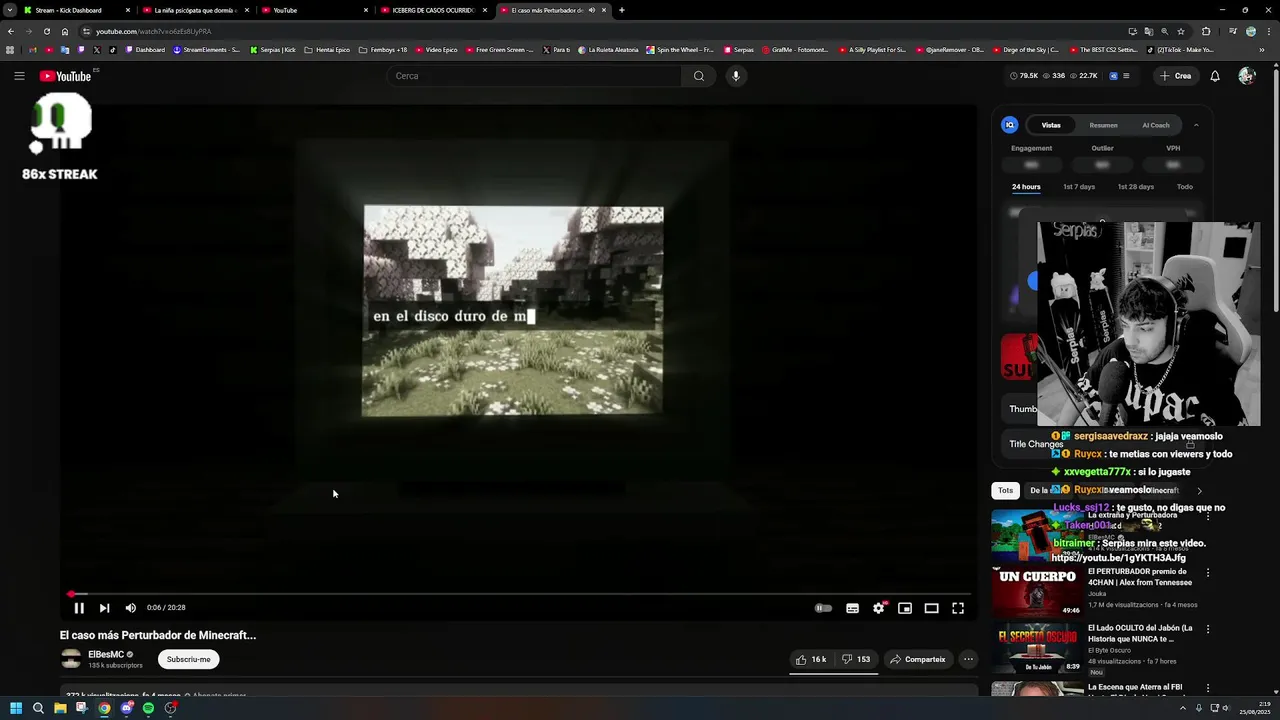This screenshot has width=1280, height=720.
Task: Open a new browser tab
Action: click(621, 10)
